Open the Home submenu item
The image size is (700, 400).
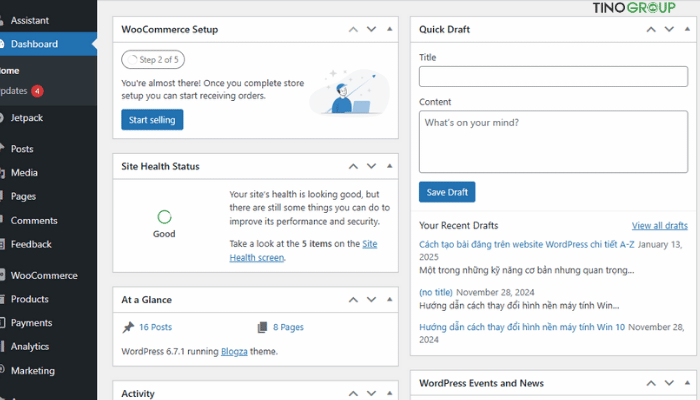[10, 71]
